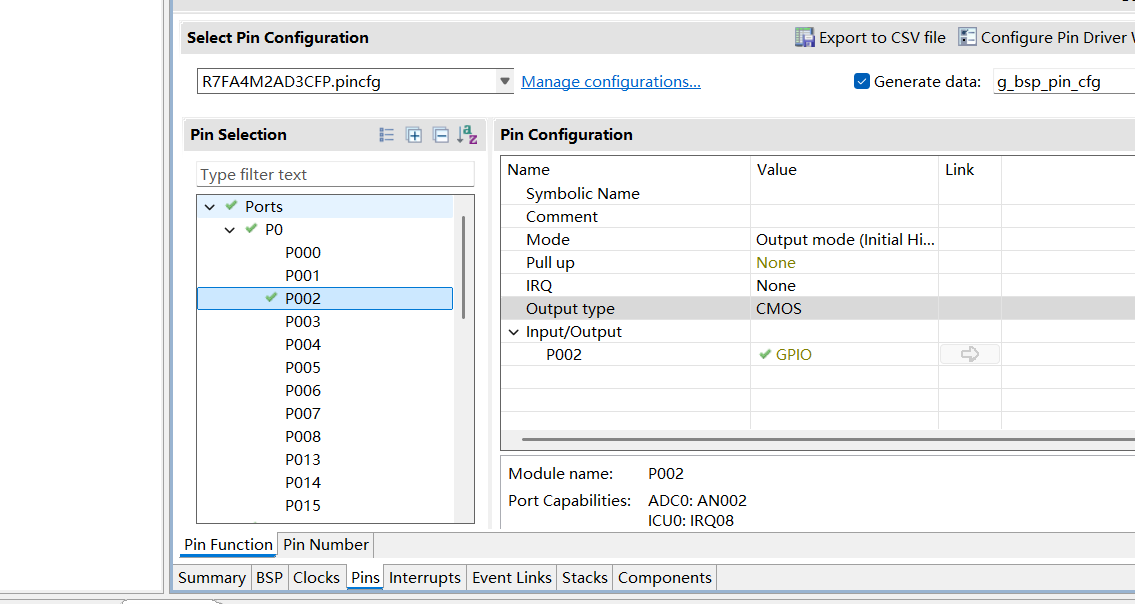Open the BSP tab
The height and width of the screenshot is (604, 1135).
click(x=269, y=578)
